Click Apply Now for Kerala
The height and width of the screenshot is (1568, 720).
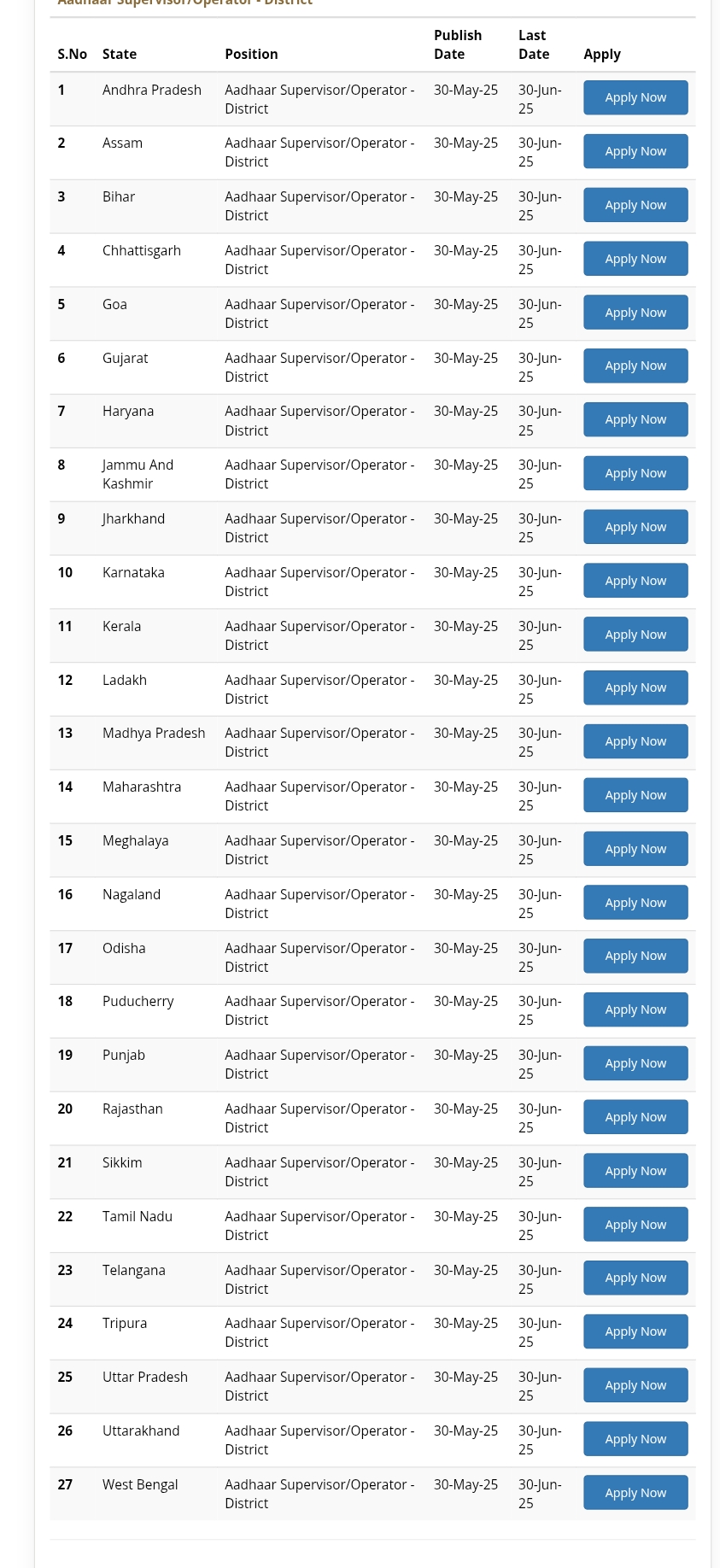[635, 633]
